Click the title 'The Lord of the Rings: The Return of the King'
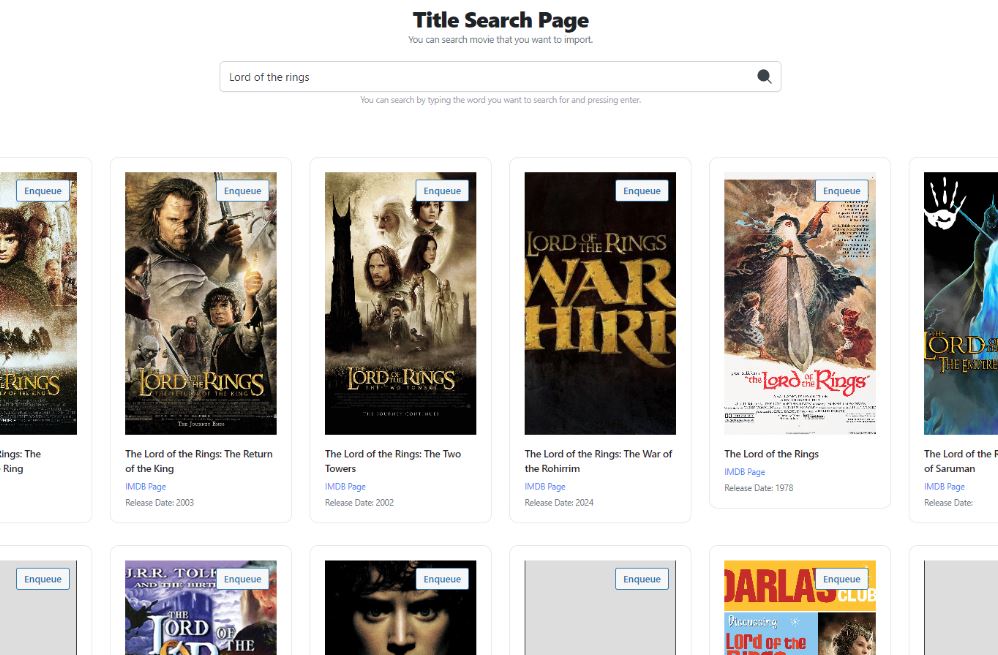 (199, 461)
